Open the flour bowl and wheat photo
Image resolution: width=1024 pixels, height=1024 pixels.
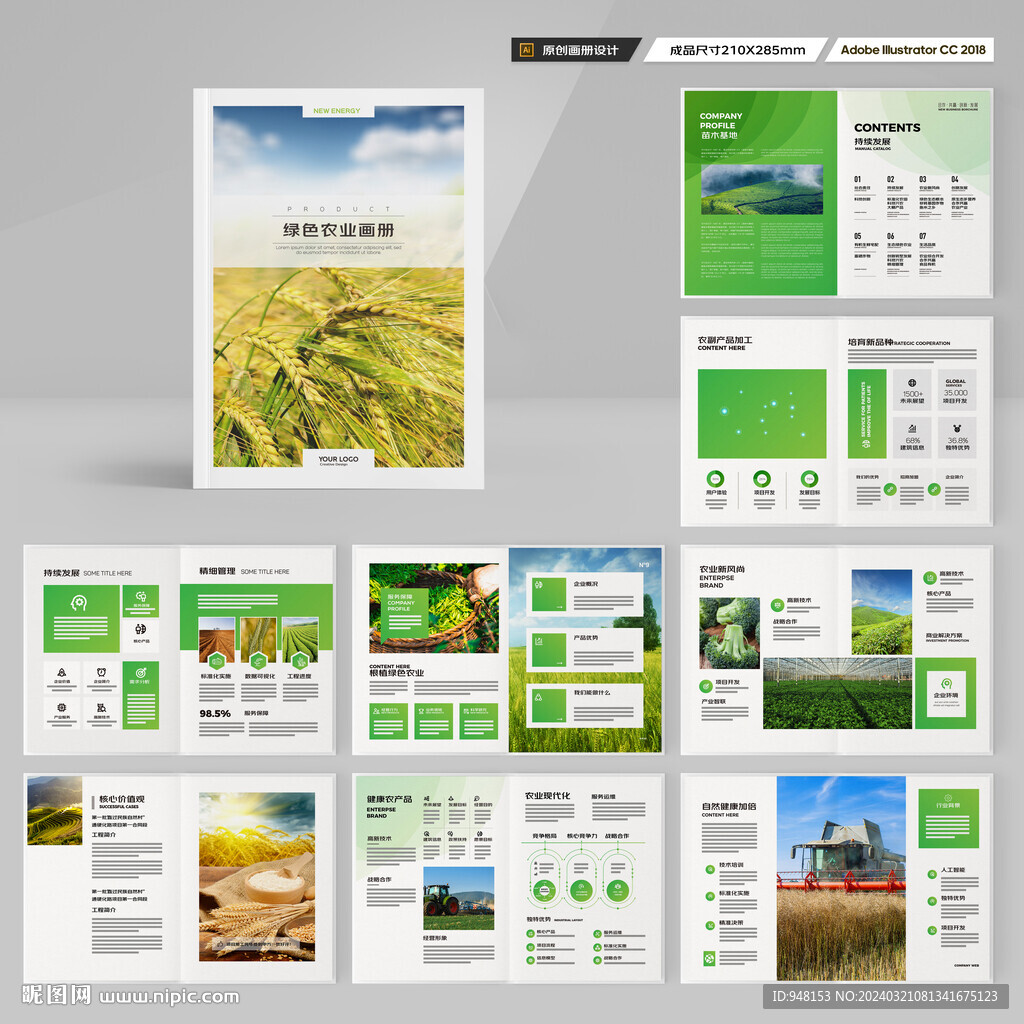coord(257,876)
